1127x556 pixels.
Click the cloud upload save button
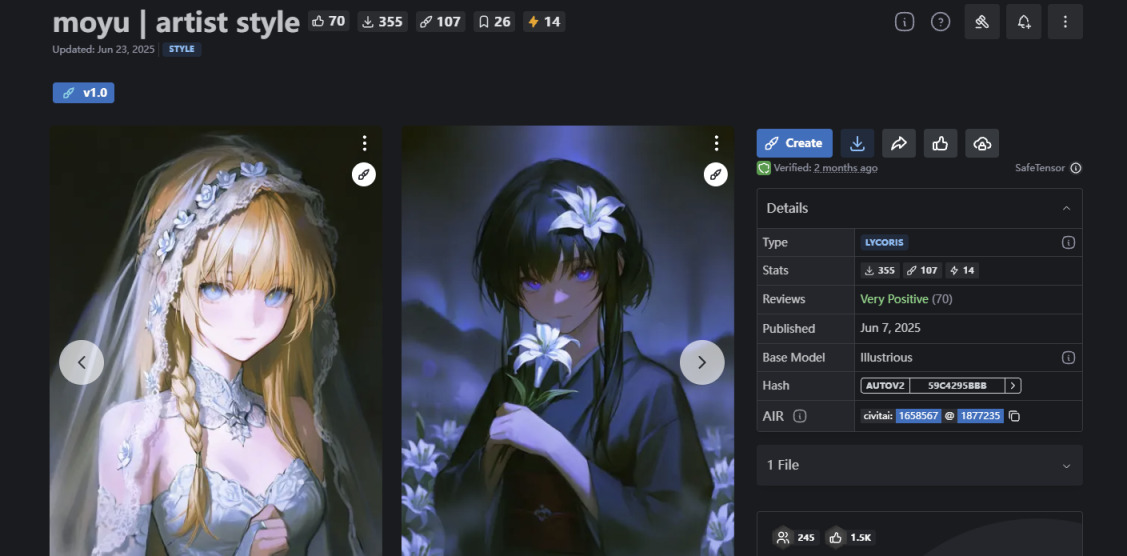coord(982,143)
